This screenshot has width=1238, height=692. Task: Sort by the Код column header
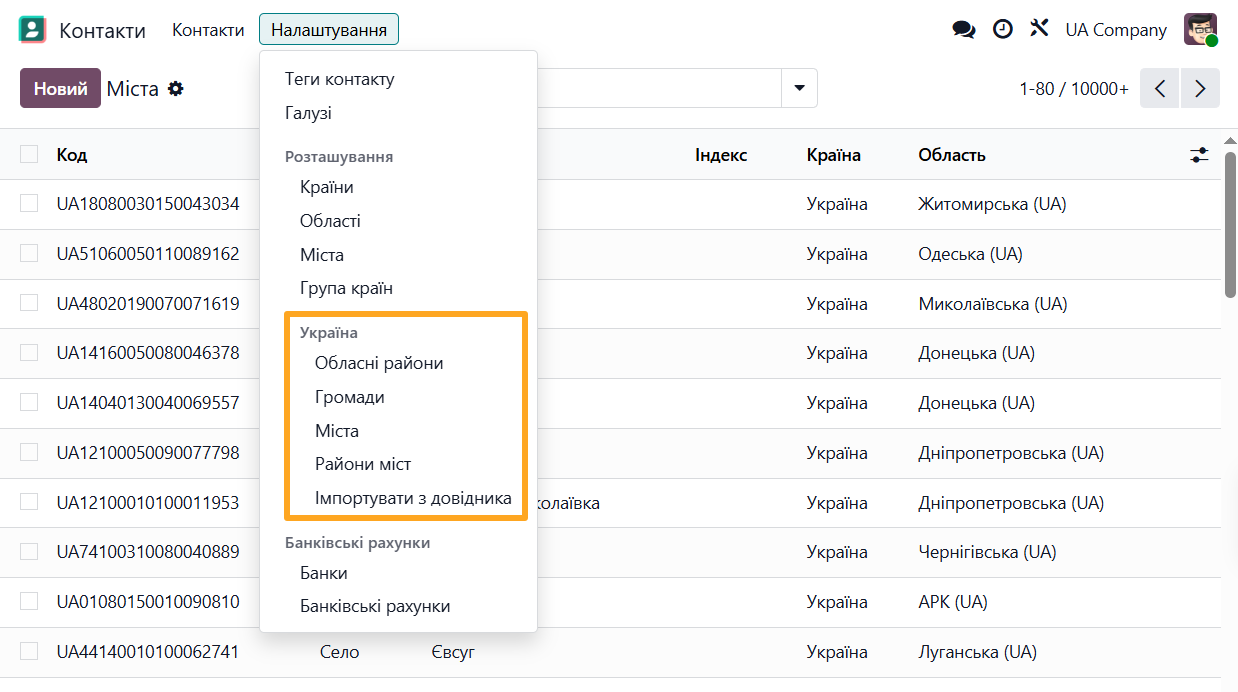72,155
